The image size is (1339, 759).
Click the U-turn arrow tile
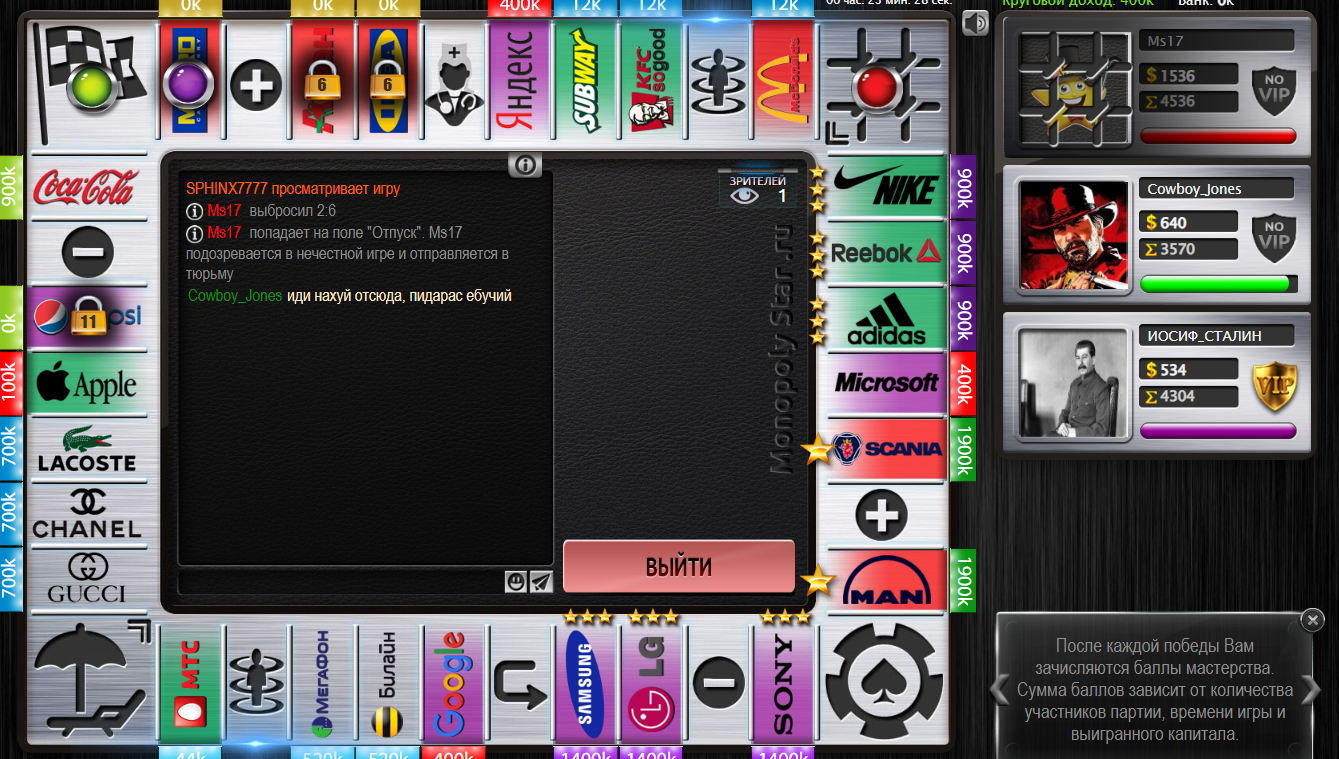coord(519,684)
